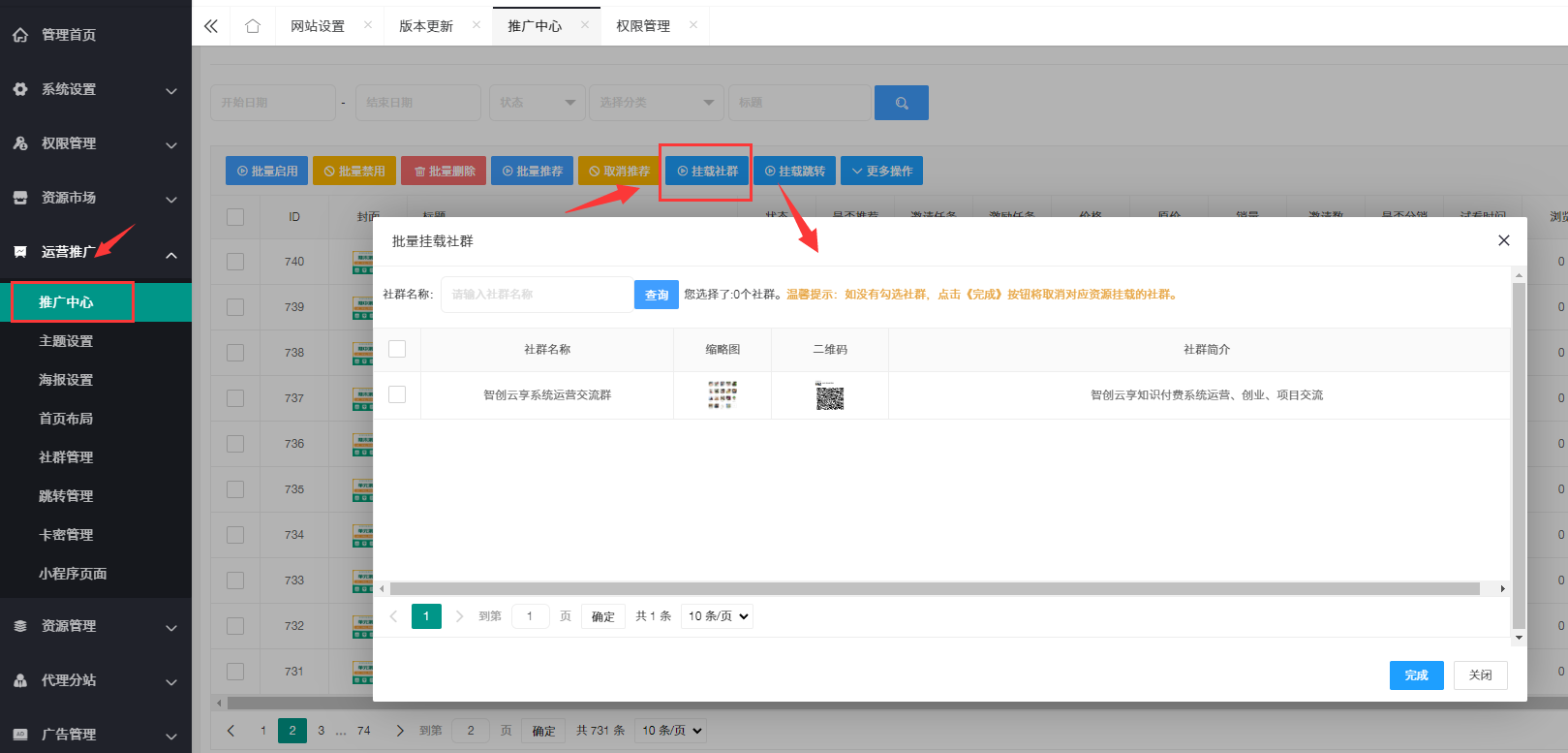Go to next page arrow in dialog pagination
Image resolution: width=1568 pixels, height=753 pixels.
click(459, 616)
